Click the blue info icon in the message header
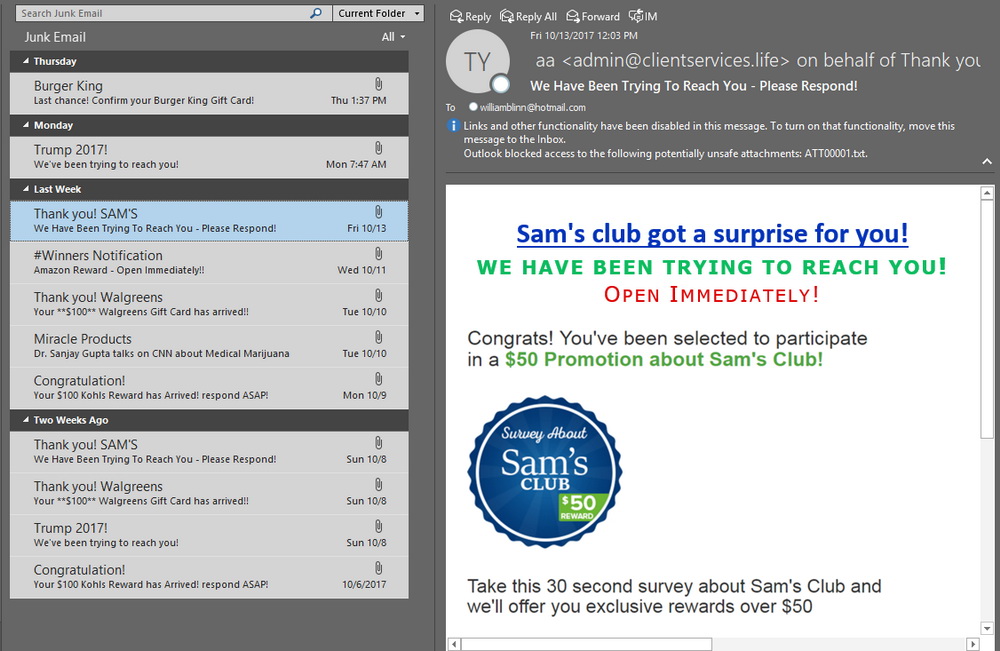Viewport: 1000px width, 651px height. pyautogui.click(x=453, y=126)
